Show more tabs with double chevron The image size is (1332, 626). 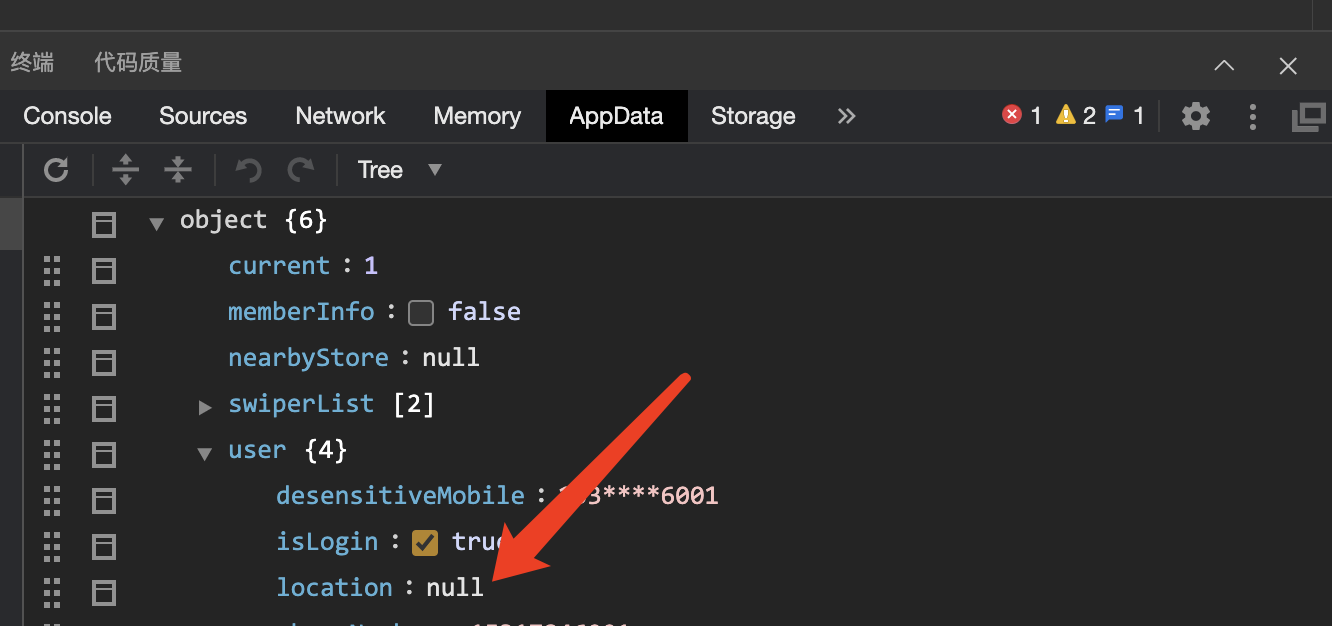point(846,116)
